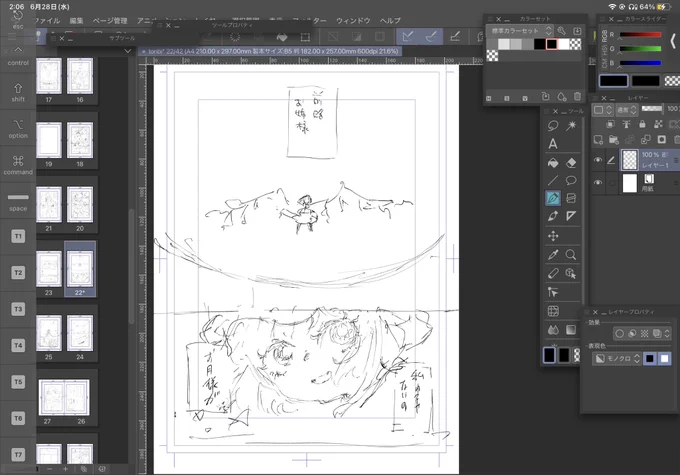Image resolution: width=680 pixels, height=475 pixels.
Task: Toggle Clip to layer below icon
Action: point(611,124)
